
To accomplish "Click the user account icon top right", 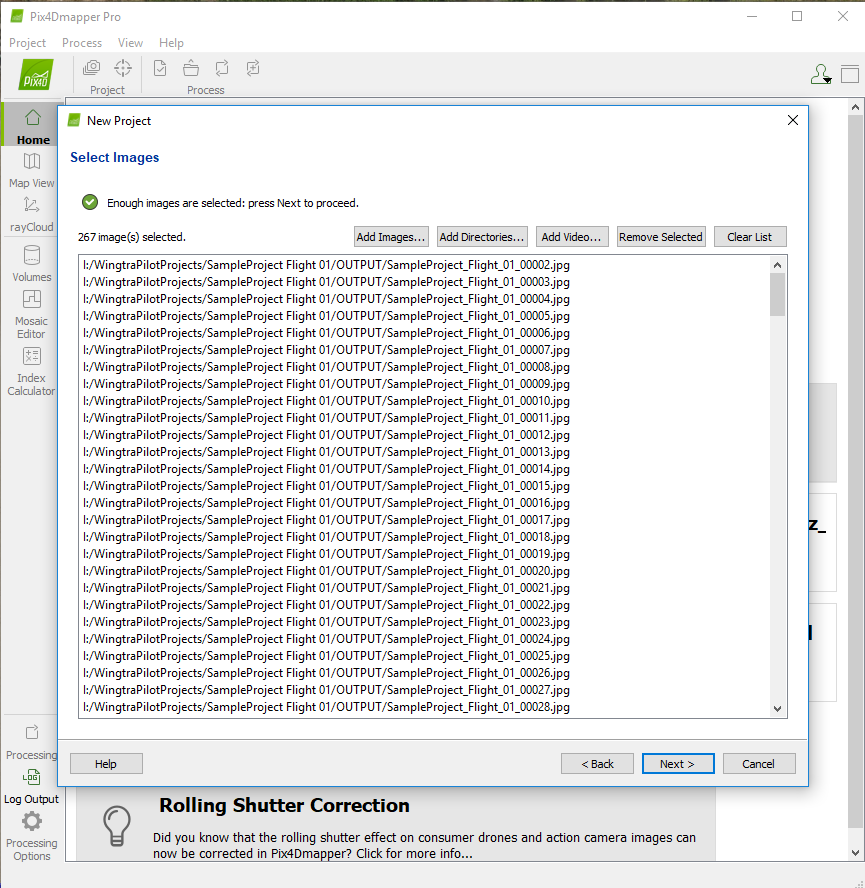I will pos(820,74).
